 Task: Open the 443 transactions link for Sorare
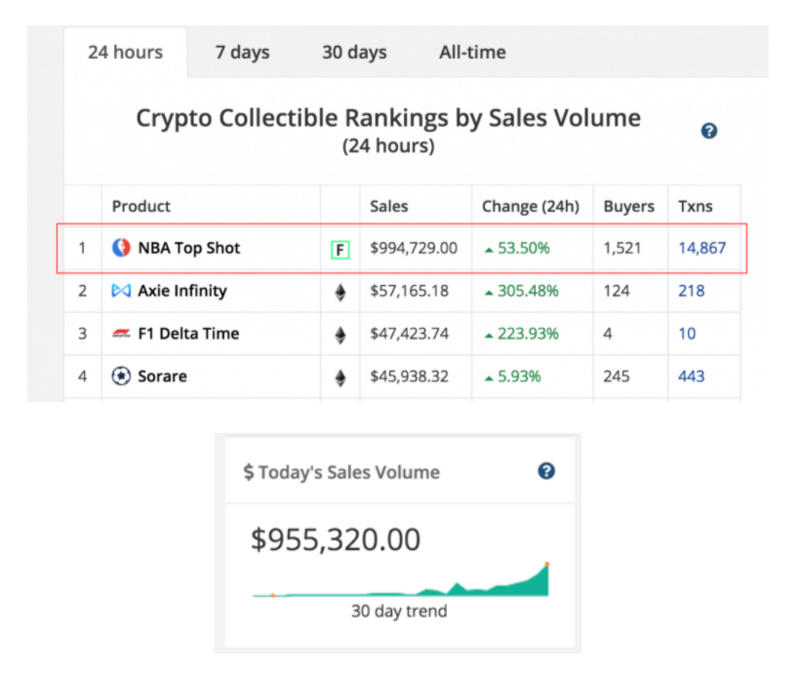click(x=691, y=377)
